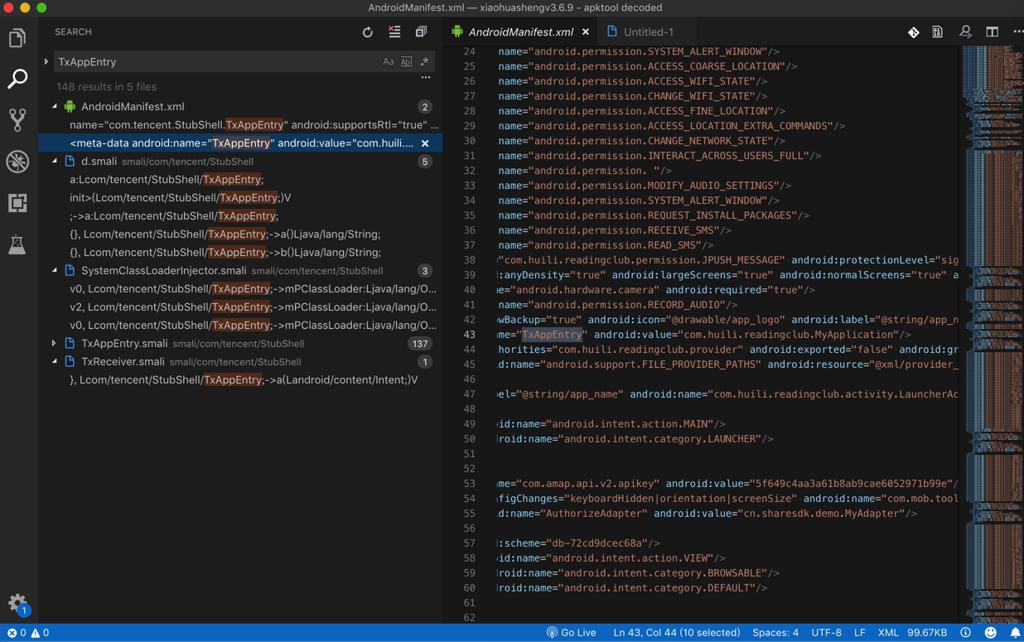Open the Source Control view
The width and height of the screenshot is (1024, 642).
click(17, 120)
